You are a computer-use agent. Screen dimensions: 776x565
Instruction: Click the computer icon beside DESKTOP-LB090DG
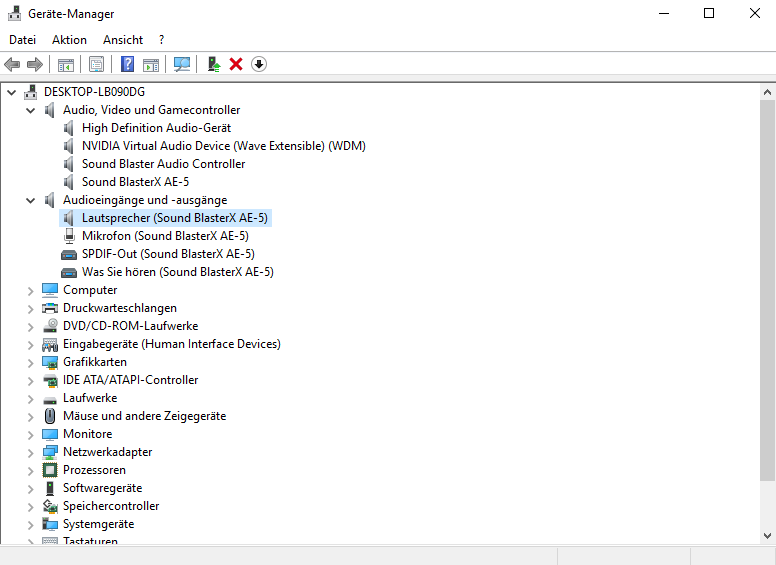pos(31,92)
